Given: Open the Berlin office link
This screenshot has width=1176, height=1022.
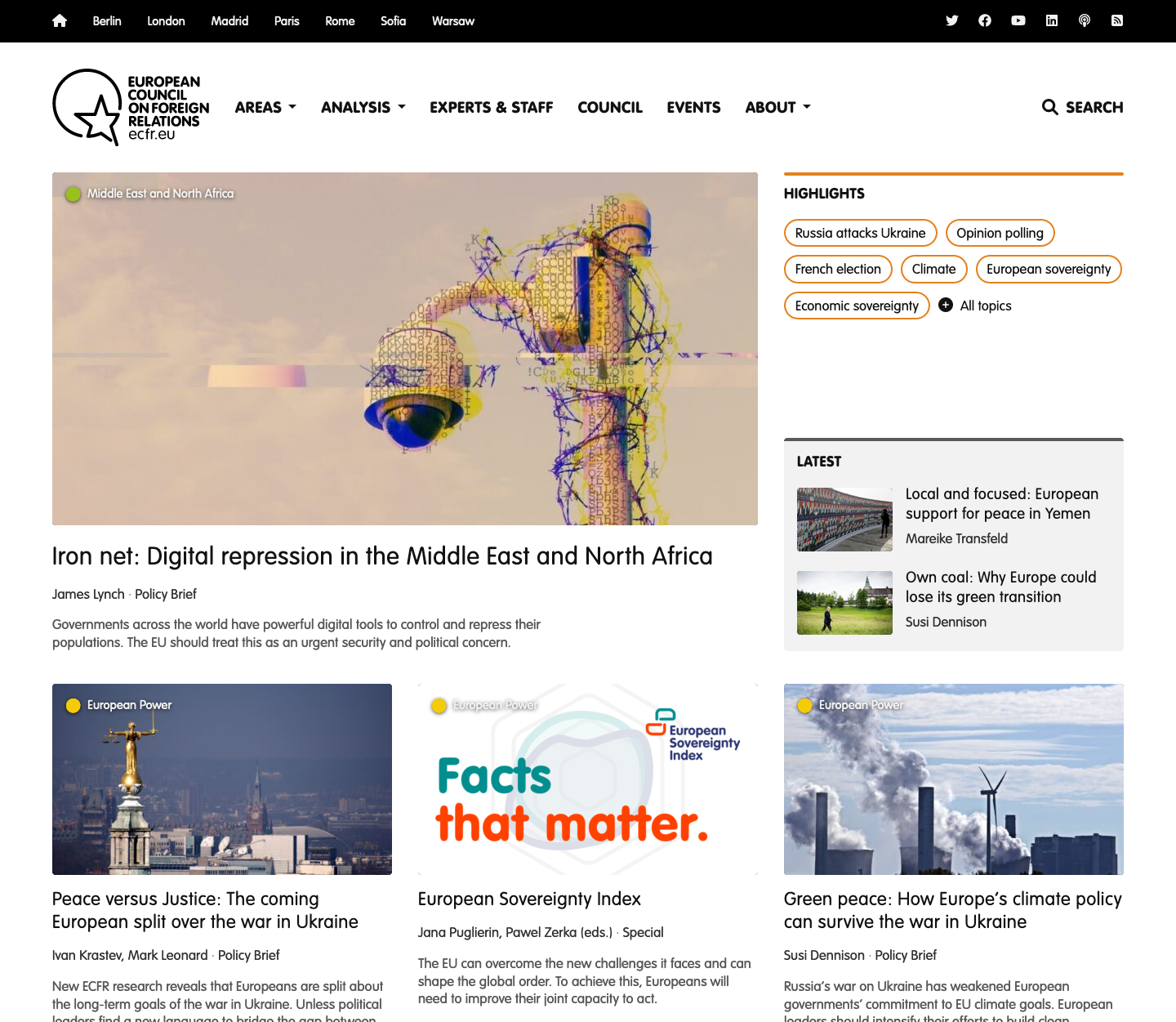Looking at the screenshot, I should point(107,21).
